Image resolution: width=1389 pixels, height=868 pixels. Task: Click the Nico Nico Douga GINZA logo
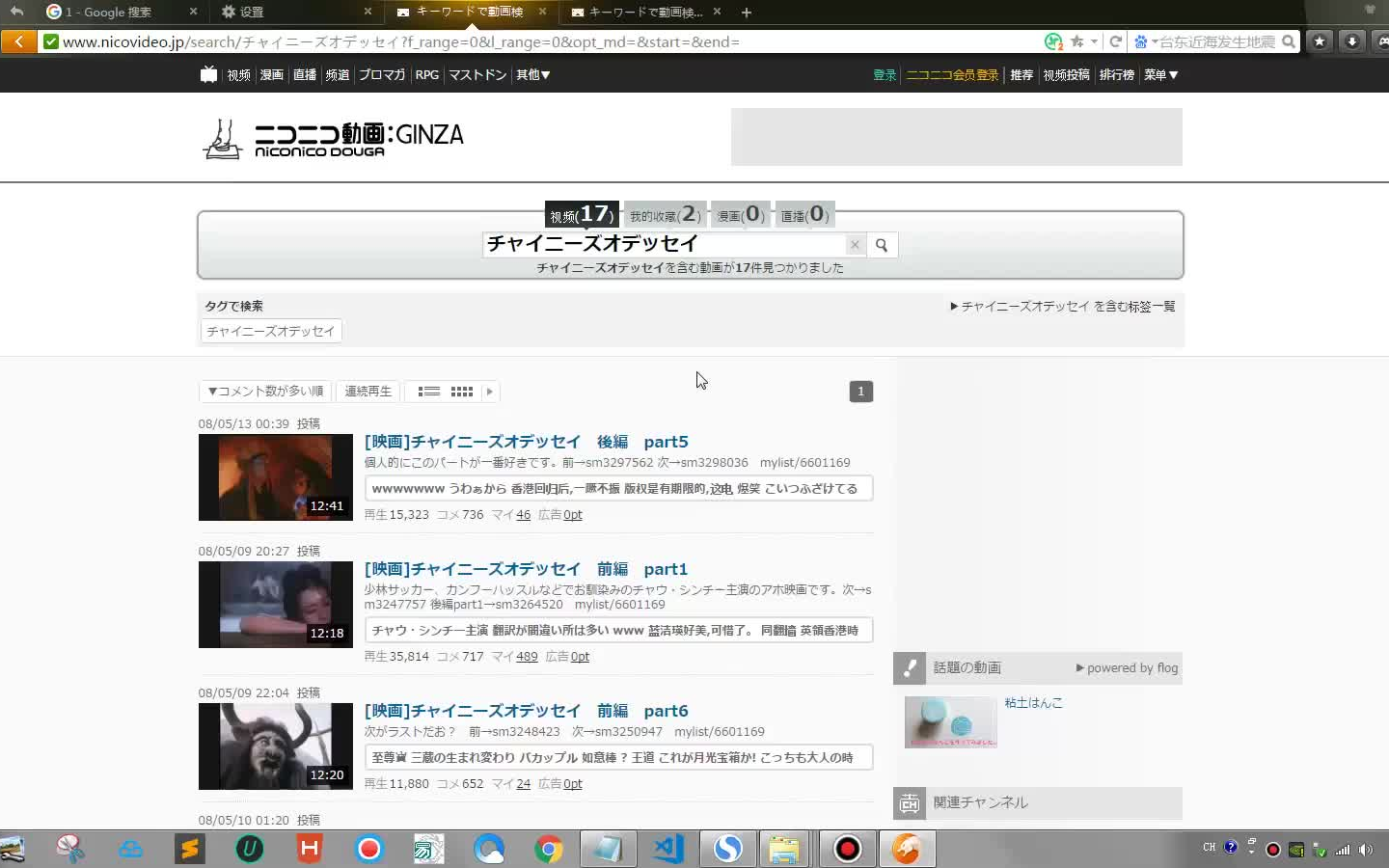click(333, 139)
